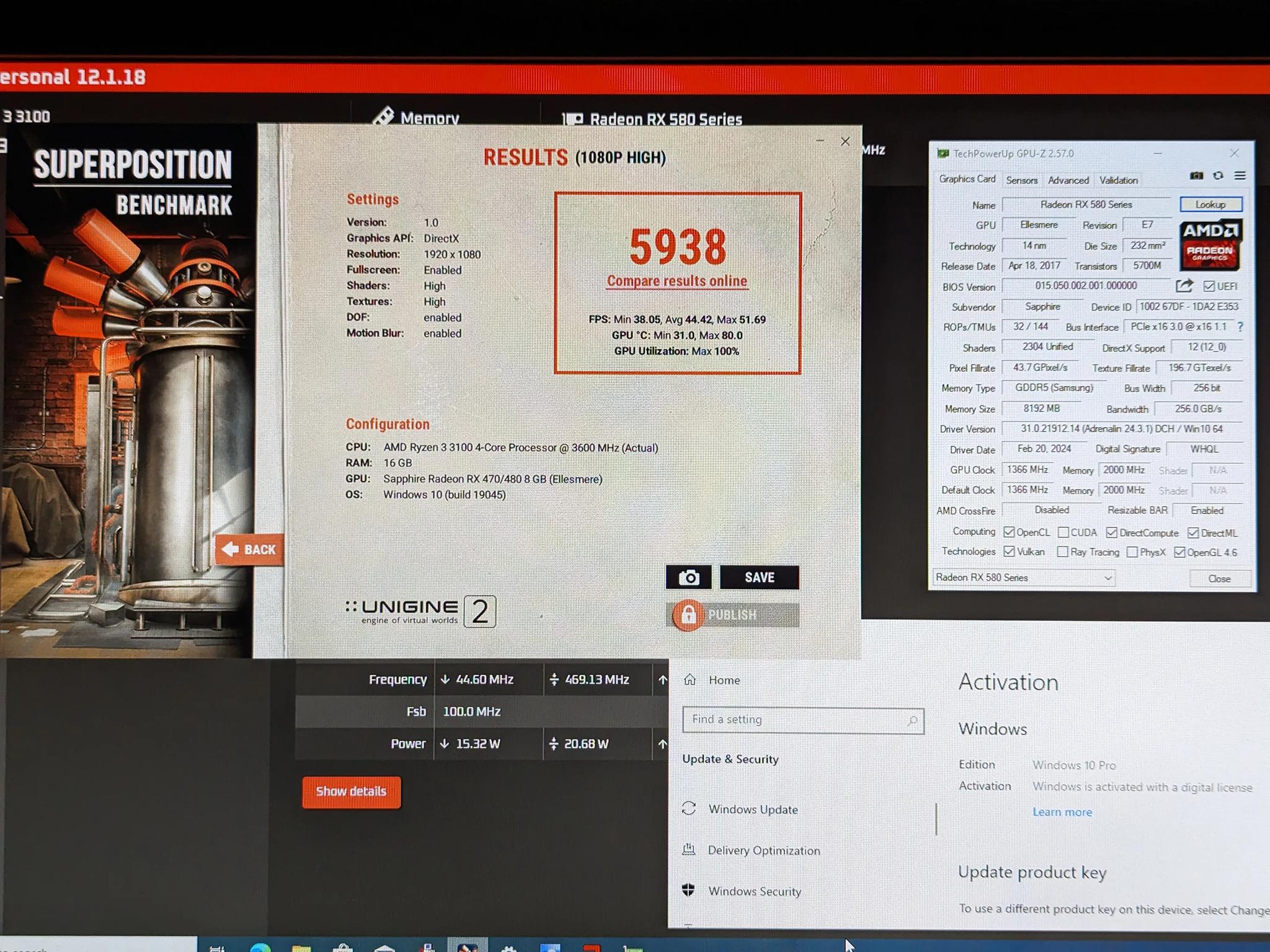
Task: Click the 8192 MB Memory Size field
Action: pyautogui.click(x=1041, y=409)
